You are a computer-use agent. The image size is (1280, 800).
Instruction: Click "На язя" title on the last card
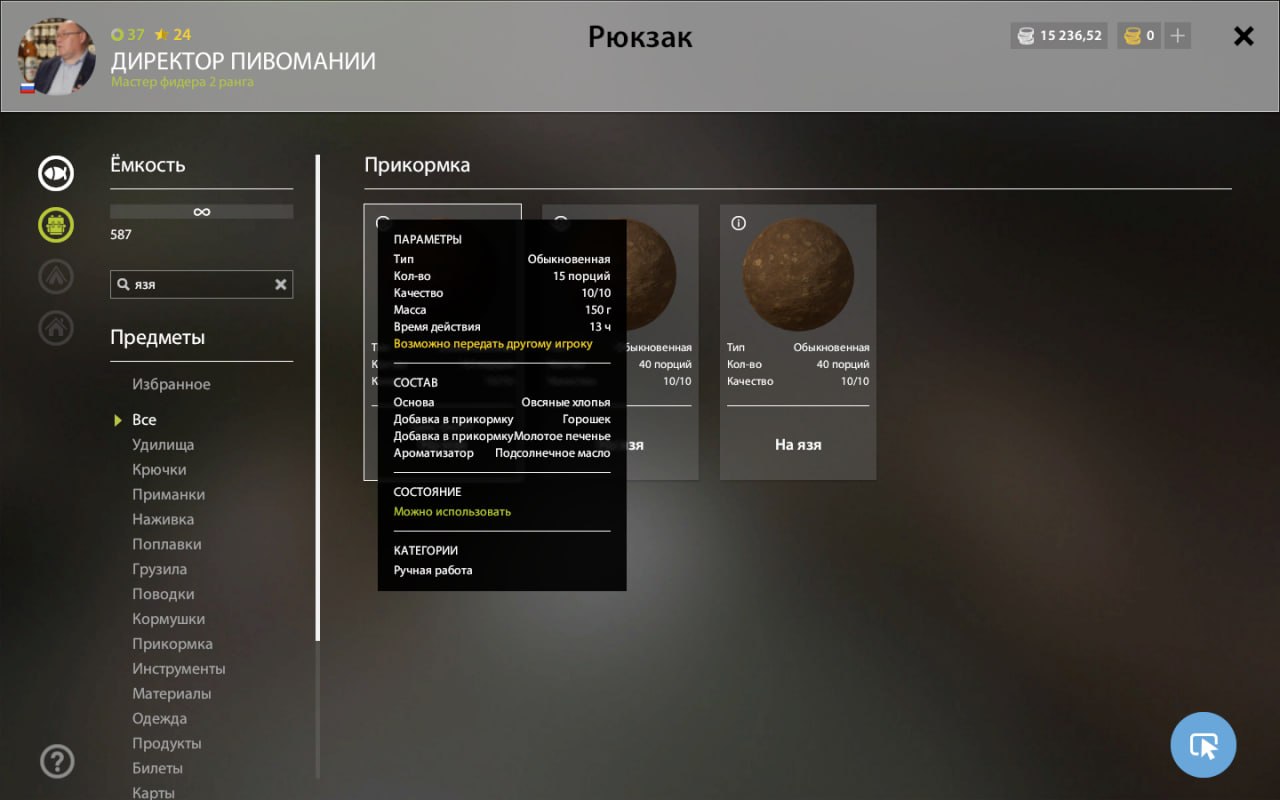pos(798,445)
